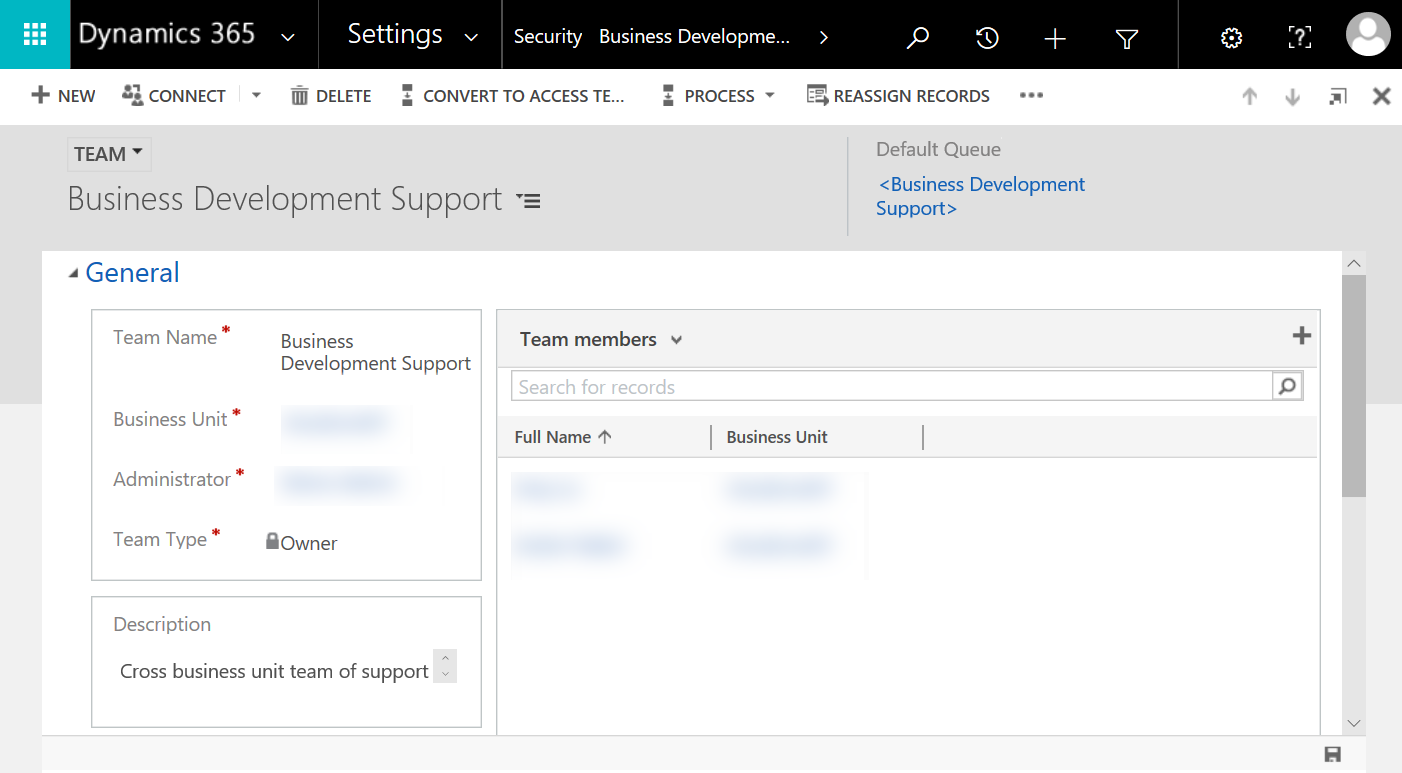Collapse the General section

pos(73,273)
